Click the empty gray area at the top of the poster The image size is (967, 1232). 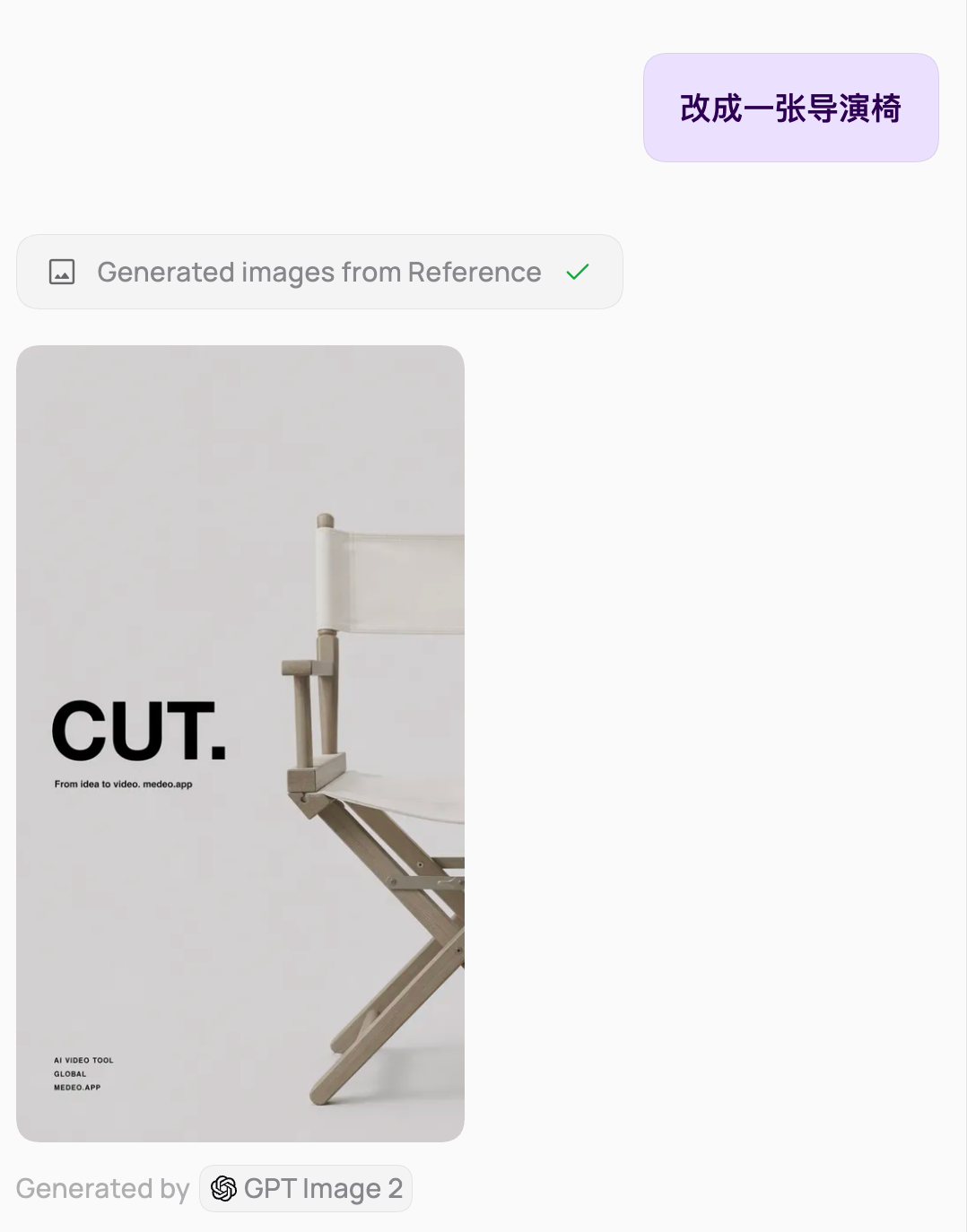pyautogui.click(x=240, y=421)
